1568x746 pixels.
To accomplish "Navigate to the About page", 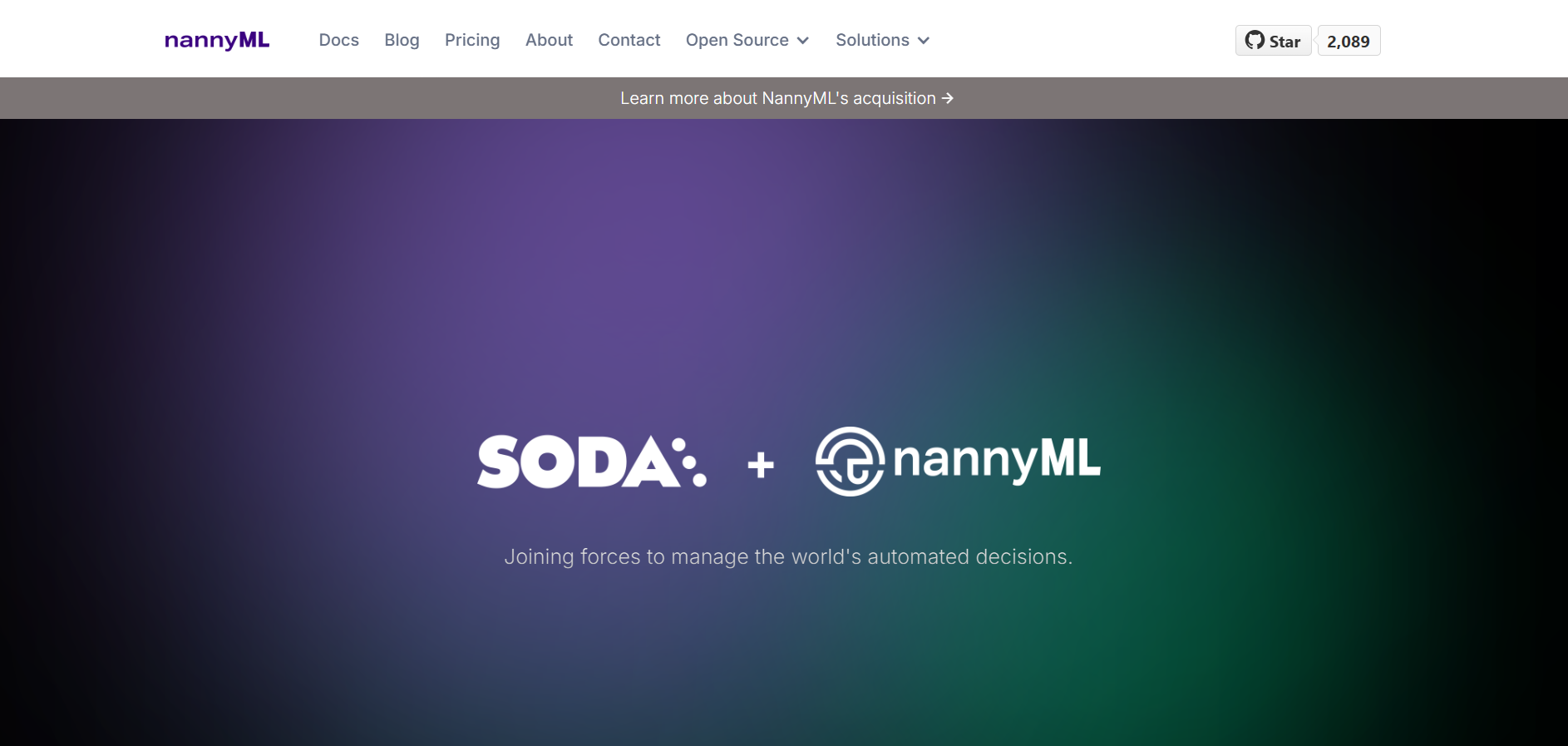I will (x=549, y=40).
